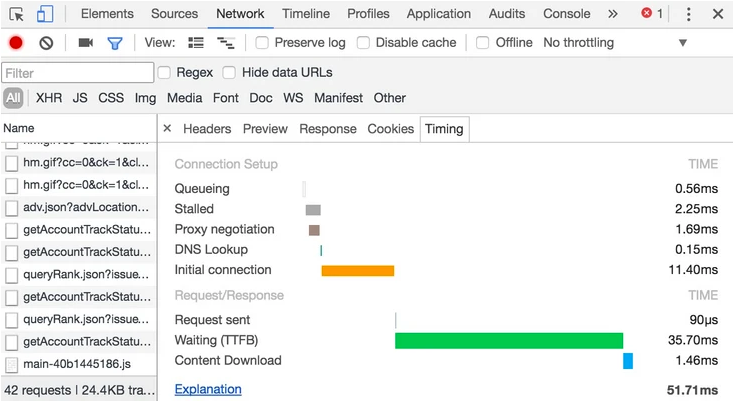Open the Headers tab of request

[207, 129]
